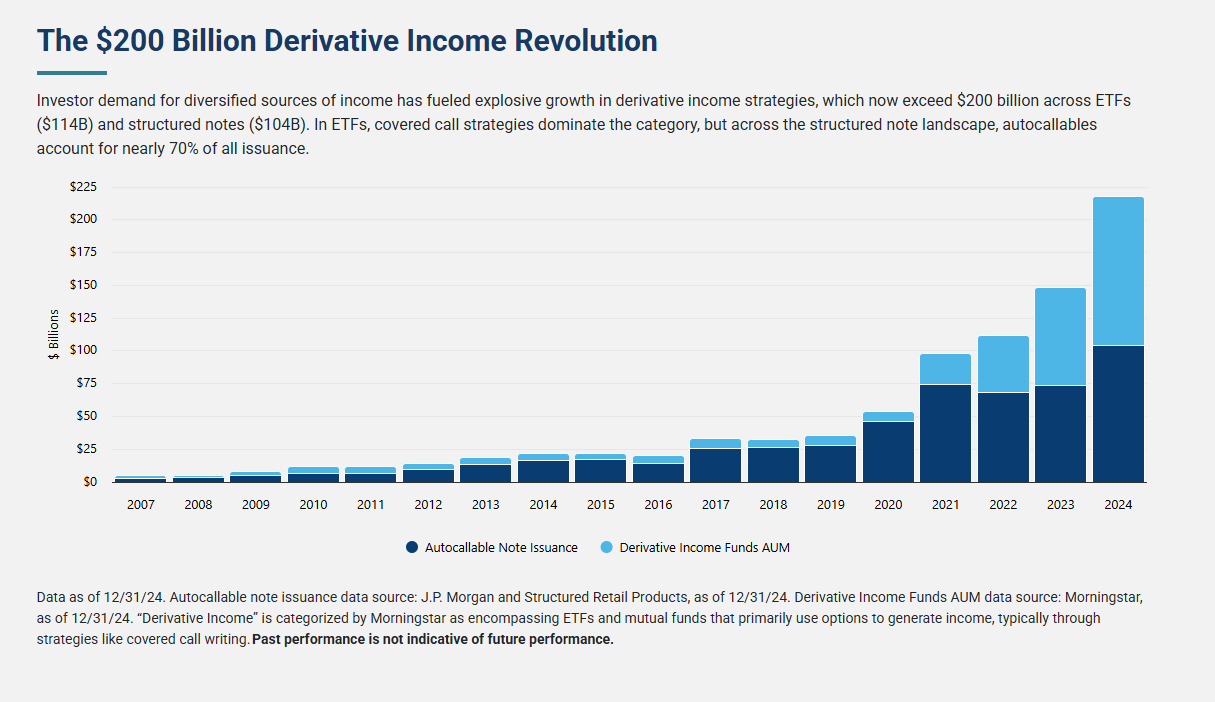Click the light blue Derivative Income legend dot
1215x702 pixels.
pyautogui.click(x=607, y=547)
